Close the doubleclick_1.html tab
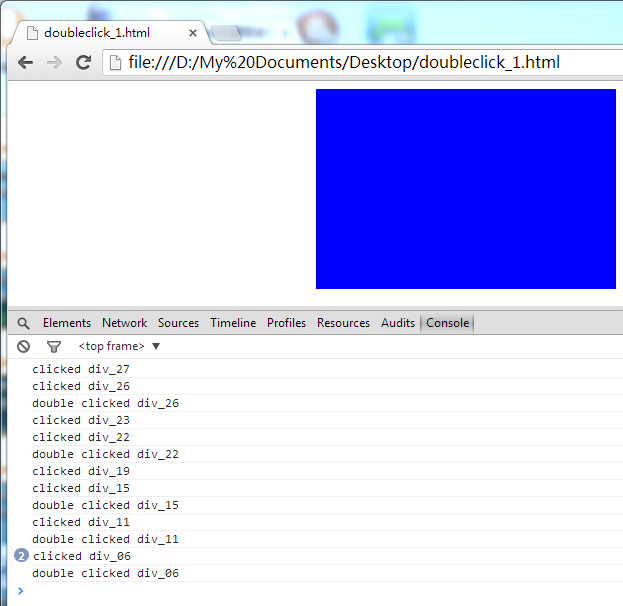This screenshot has width=623, height=606. [193, 33]
